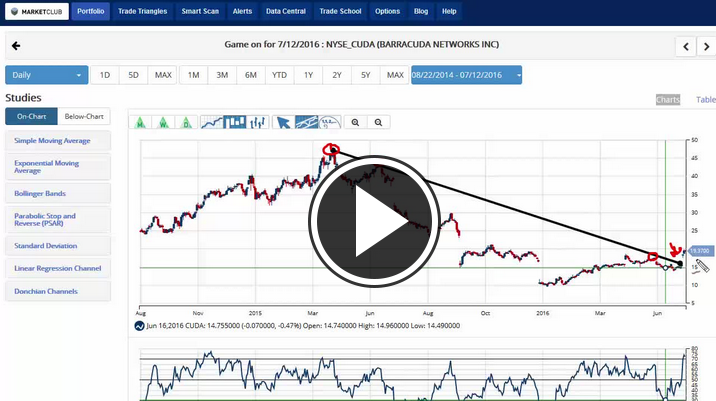Select the 1D intraday range
716x401 pixels.
(x=105, y=75)
